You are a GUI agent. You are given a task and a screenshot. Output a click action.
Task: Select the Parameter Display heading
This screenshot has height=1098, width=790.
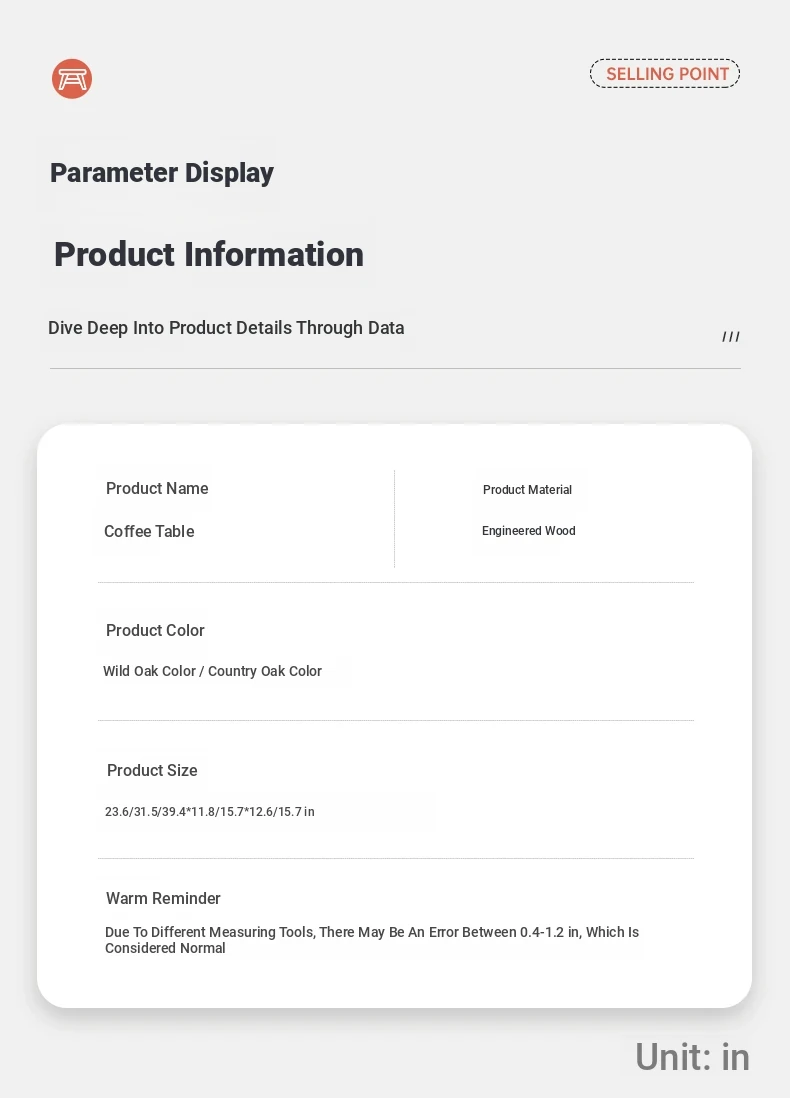click(162, 173)
